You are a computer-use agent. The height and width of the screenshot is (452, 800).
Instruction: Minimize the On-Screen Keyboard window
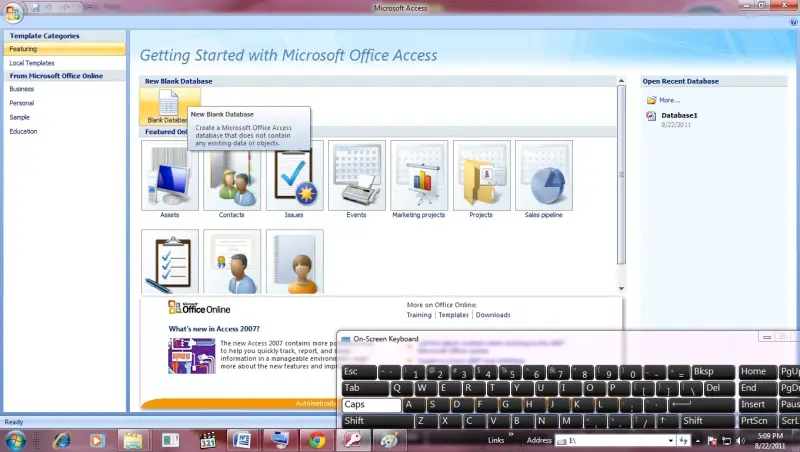click(x=766, y=337)
